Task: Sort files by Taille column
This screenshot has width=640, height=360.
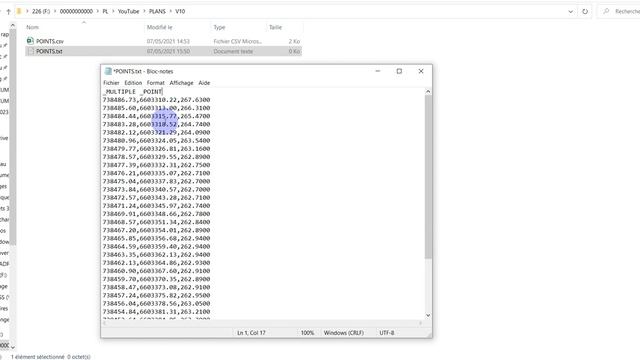Action: coord(276,27)
